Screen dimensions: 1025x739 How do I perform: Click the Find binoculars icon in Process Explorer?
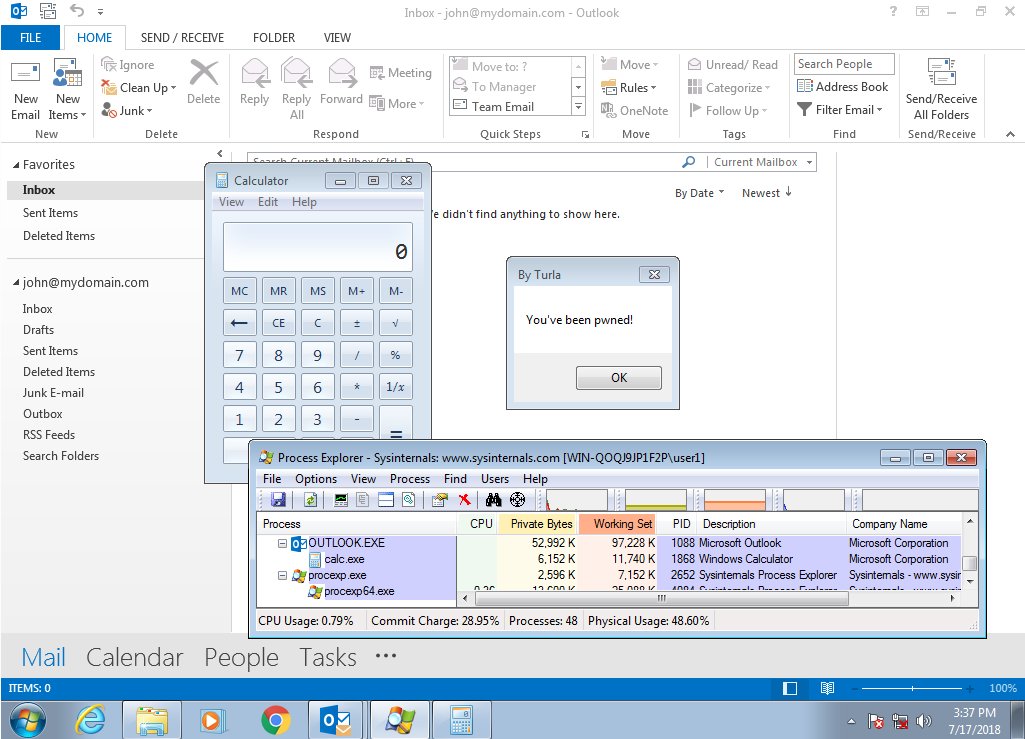(494, 500)
